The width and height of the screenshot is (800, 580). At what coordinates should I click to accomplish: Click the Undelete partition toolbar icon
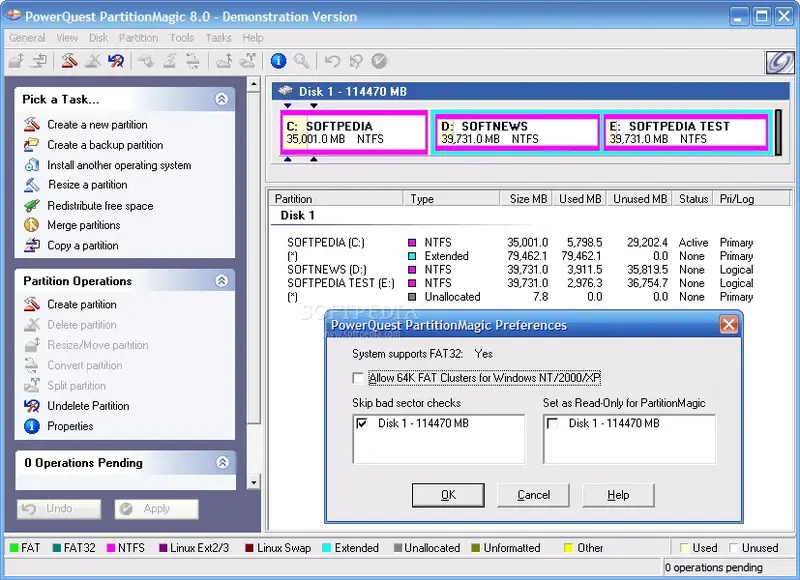[116, 61]
